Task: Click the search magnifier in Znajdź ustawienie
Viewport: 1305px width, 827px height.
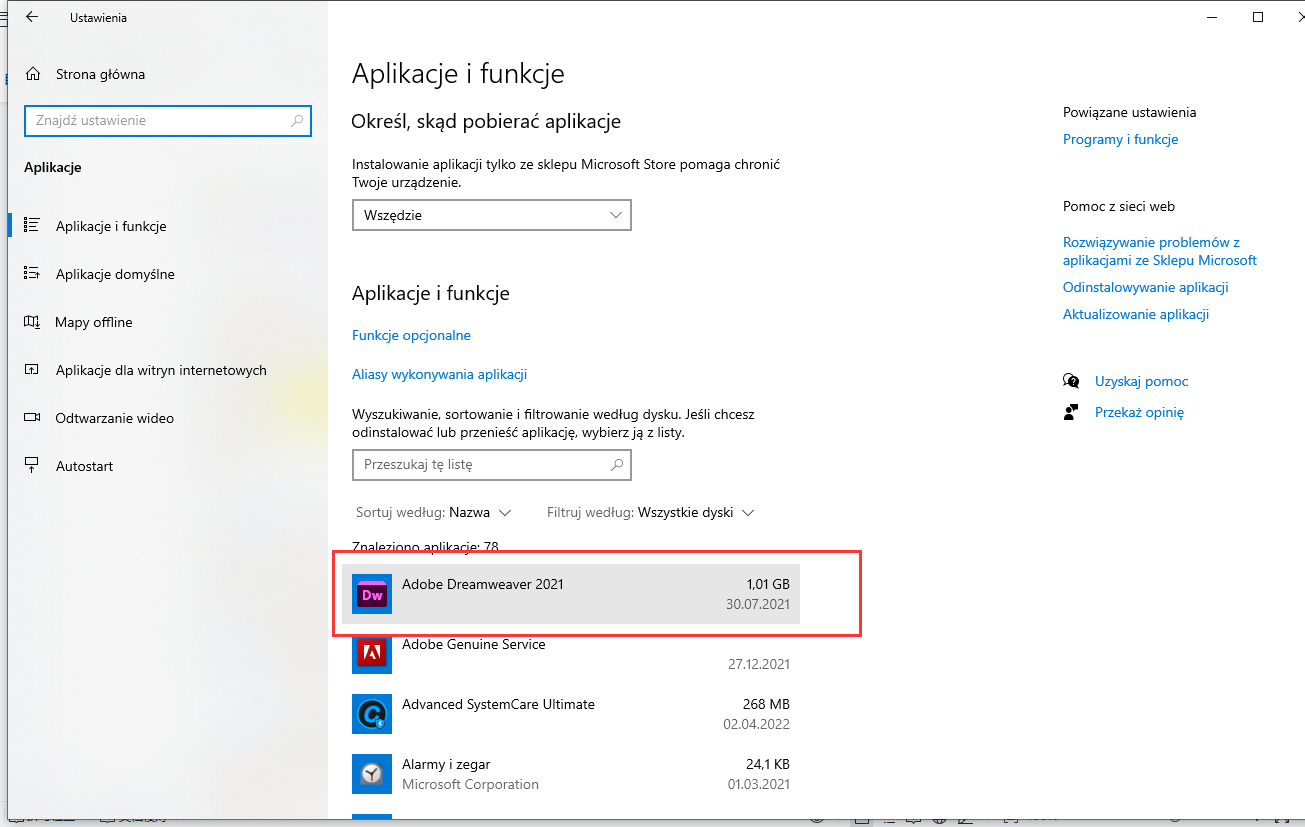Action: tap(297, 120)
